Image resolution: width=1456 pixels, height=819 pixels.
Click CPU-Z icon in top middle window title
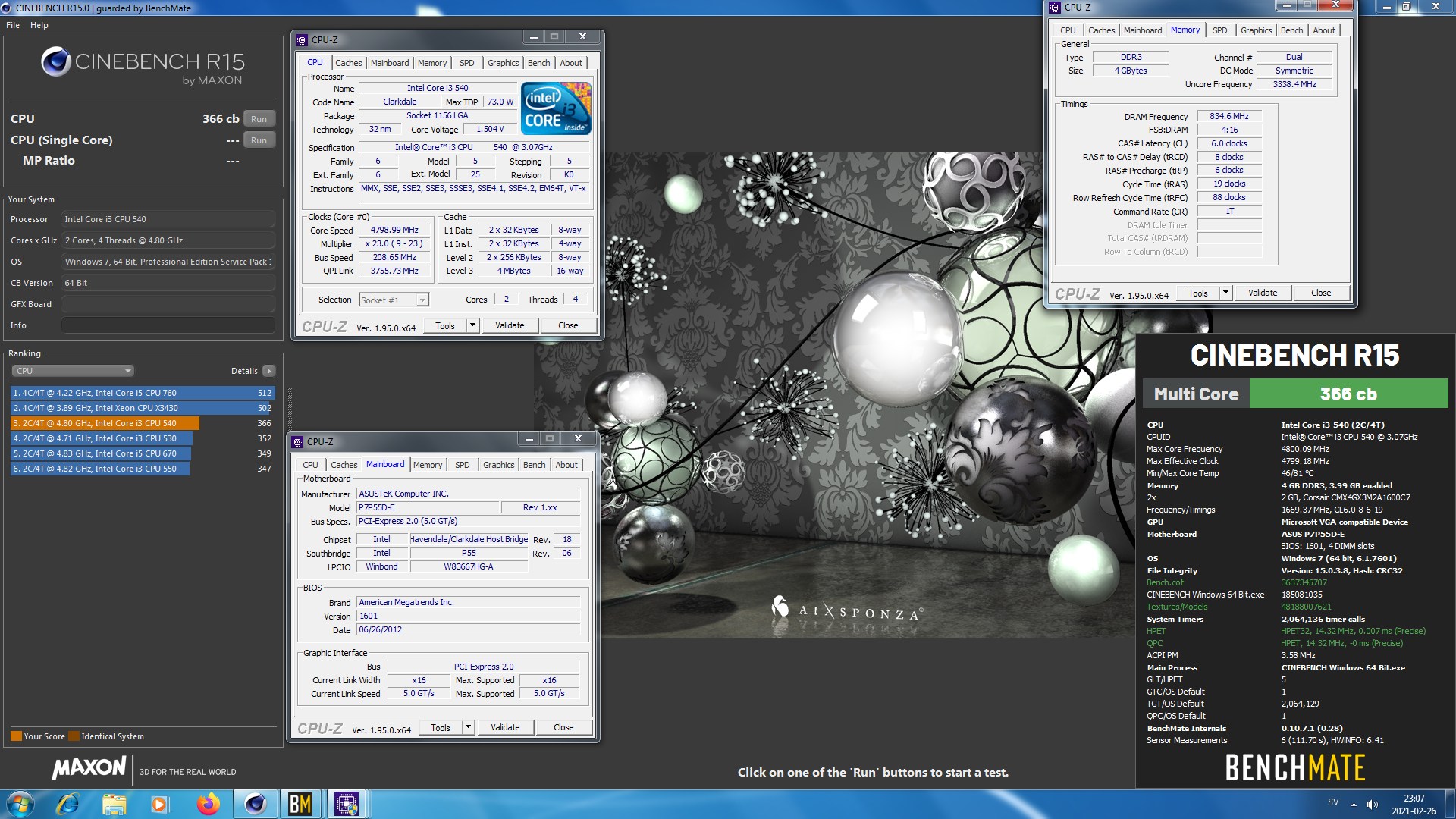(302, 39)
